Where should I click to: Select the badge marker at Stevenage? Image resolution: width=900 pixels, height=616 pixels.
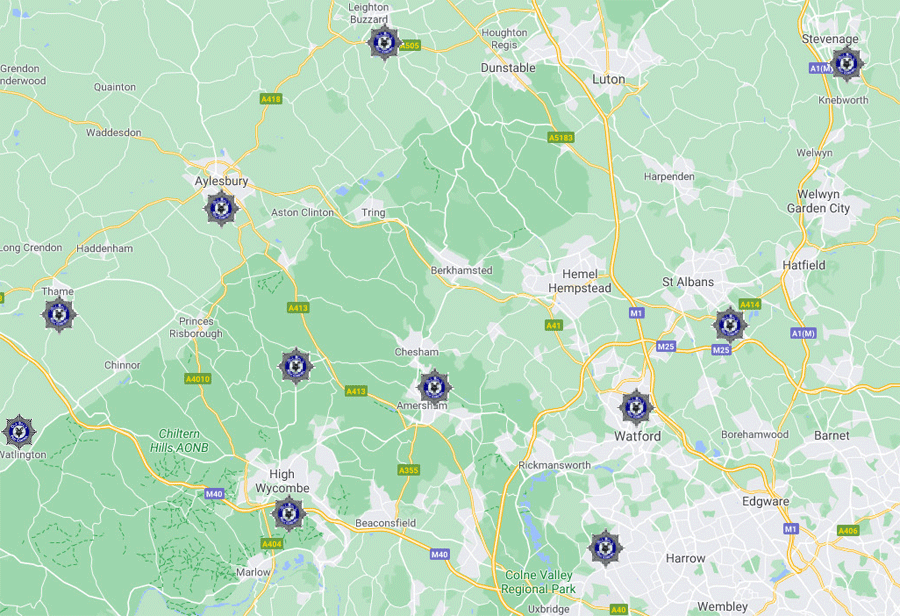[847, 64]
